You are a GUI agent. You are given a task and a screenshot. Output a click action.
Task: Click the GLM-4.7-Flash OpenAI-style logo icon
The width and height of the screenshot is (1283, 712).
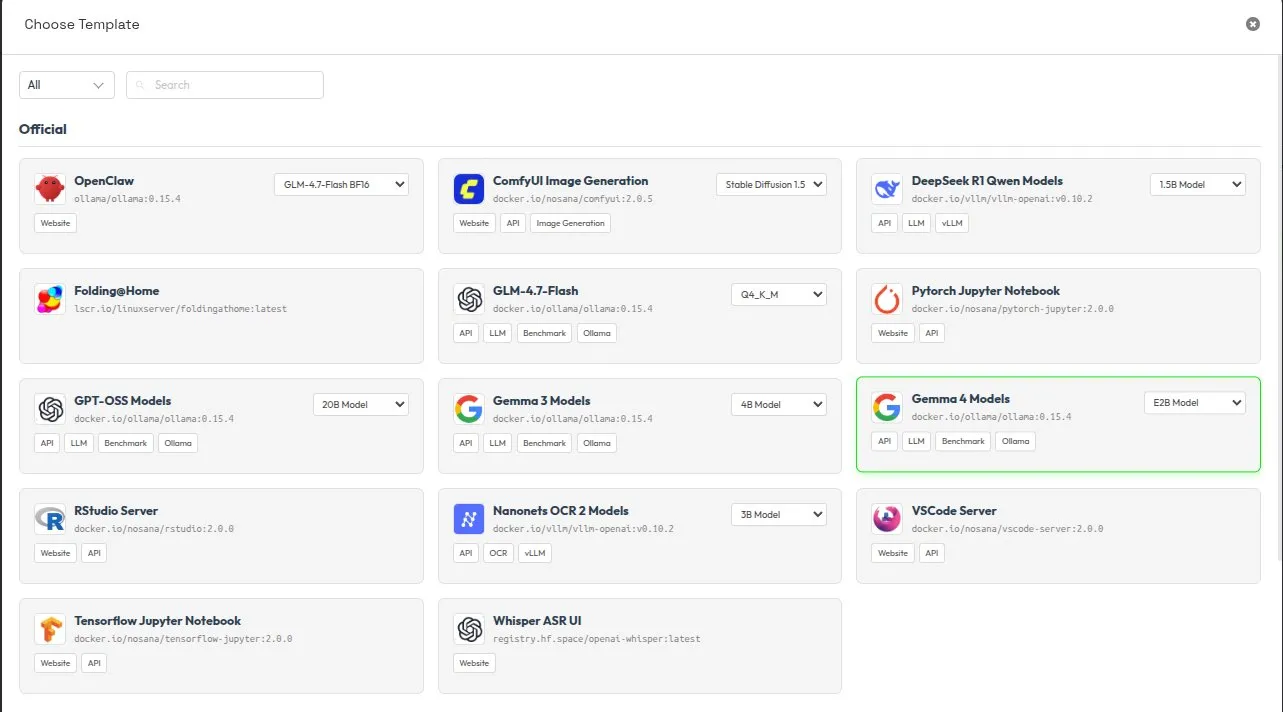pos(469,299)
